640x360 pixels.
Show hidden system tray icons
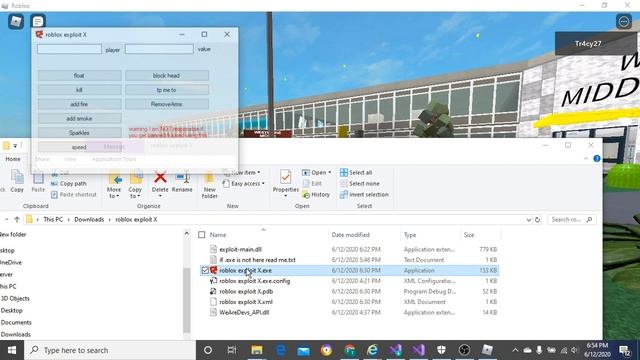pos(515,350)
